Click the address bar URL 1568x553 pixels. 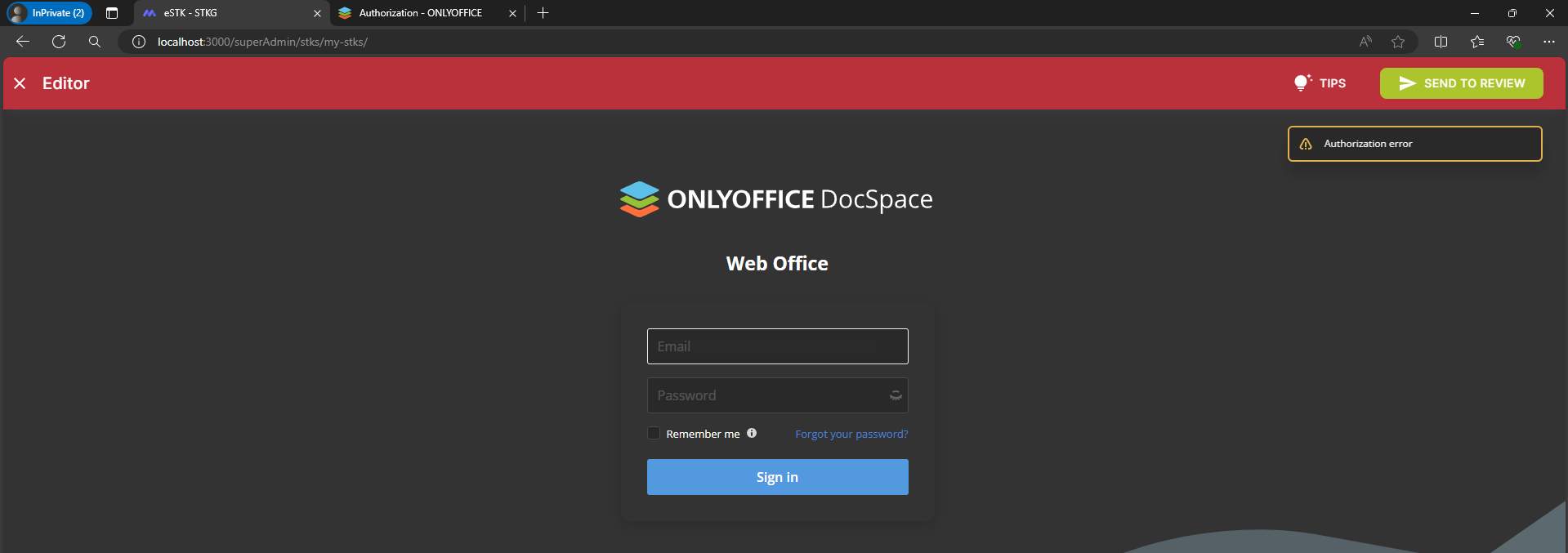click(x=262, y=42)
